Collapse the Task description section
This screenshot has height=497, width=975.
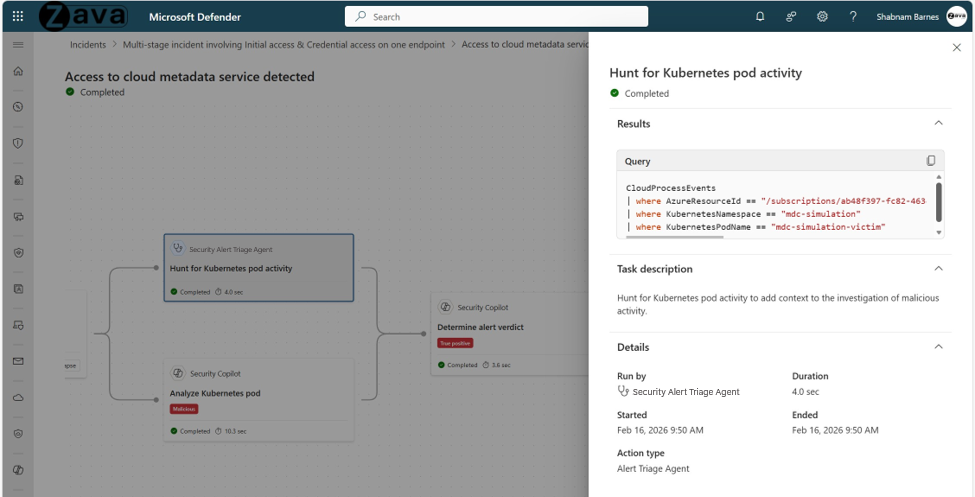[938, 269]
